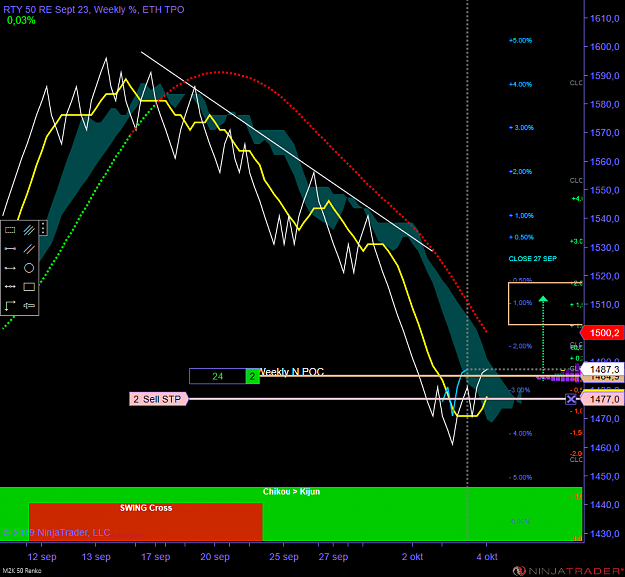625x577 pixels.
Task: Click the 2 Sell STP order label
Action: (158, 399)
